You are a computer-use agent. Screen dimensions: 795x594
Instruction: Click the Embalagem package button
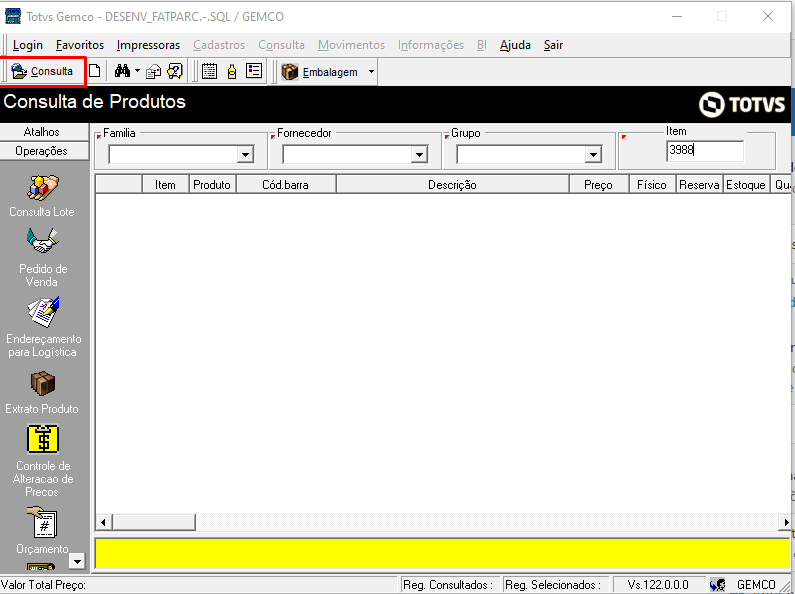click(320, 72)
